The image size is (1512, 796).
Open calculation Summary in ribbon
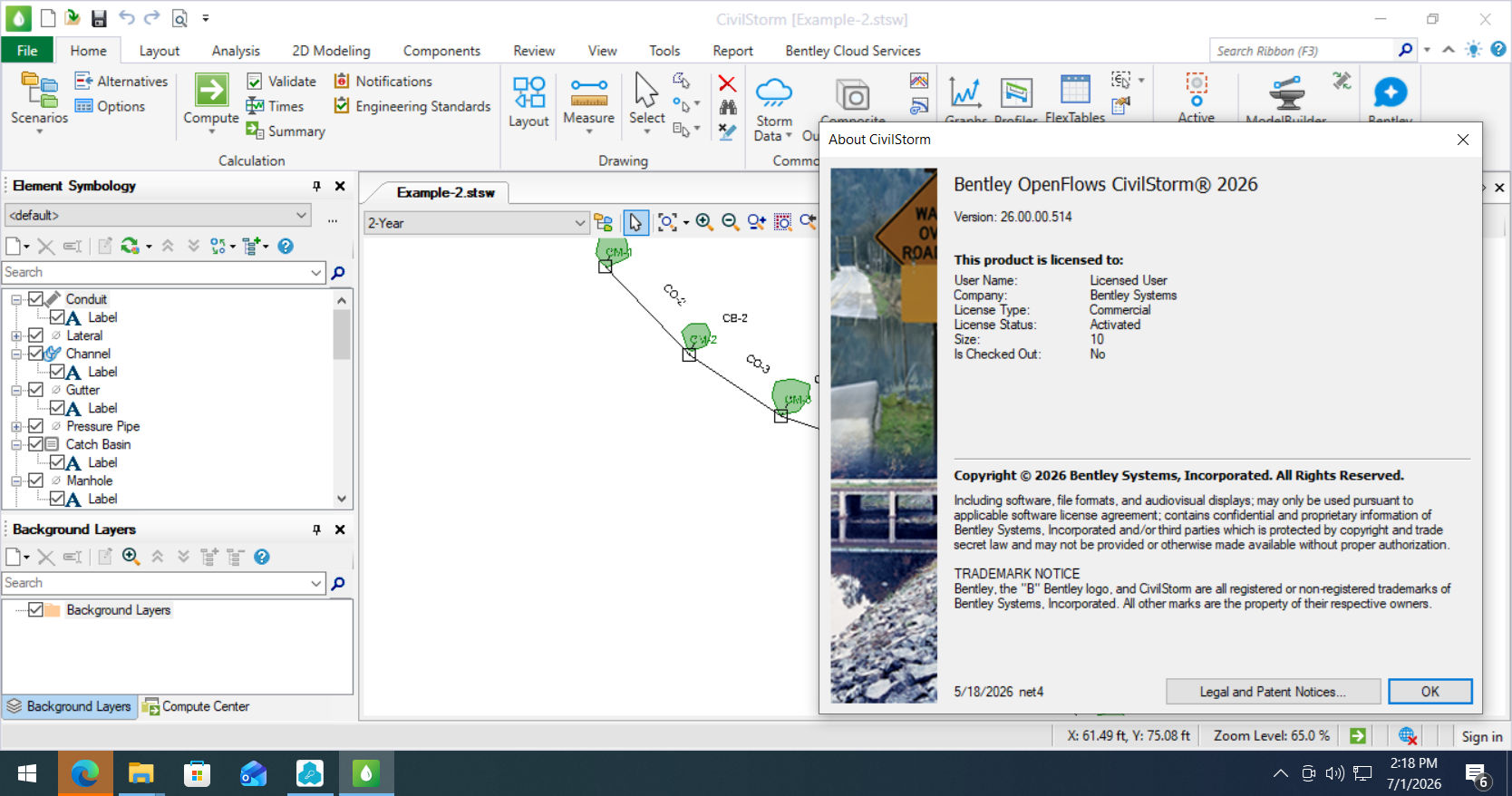(x=286, y=131)
